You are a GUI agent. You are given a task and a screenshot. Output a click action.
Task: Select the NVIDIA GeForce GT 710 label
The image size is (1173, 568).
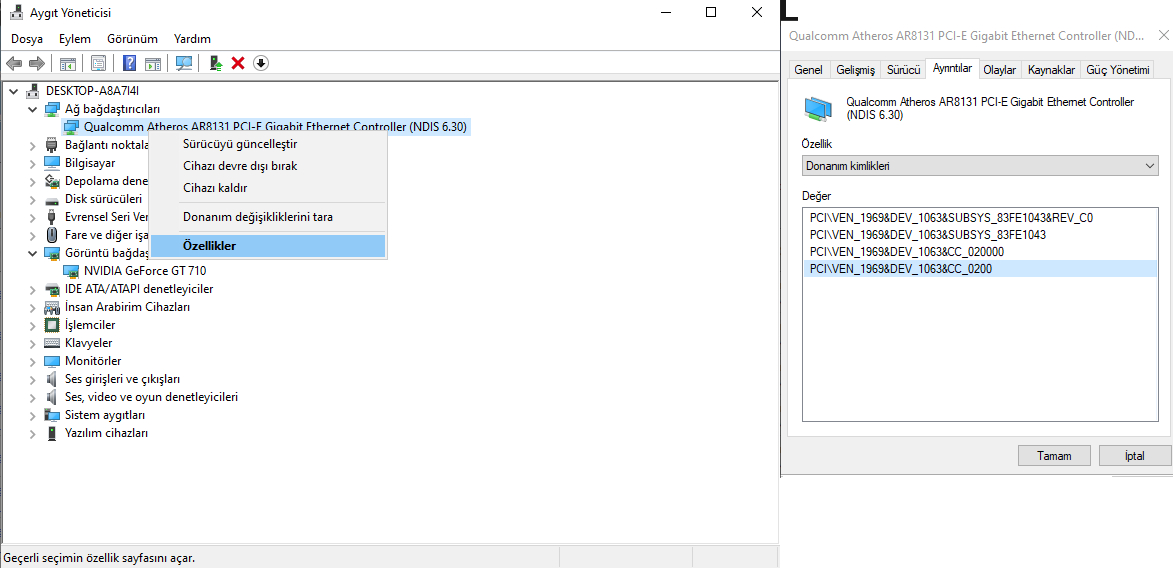point(145,271)
